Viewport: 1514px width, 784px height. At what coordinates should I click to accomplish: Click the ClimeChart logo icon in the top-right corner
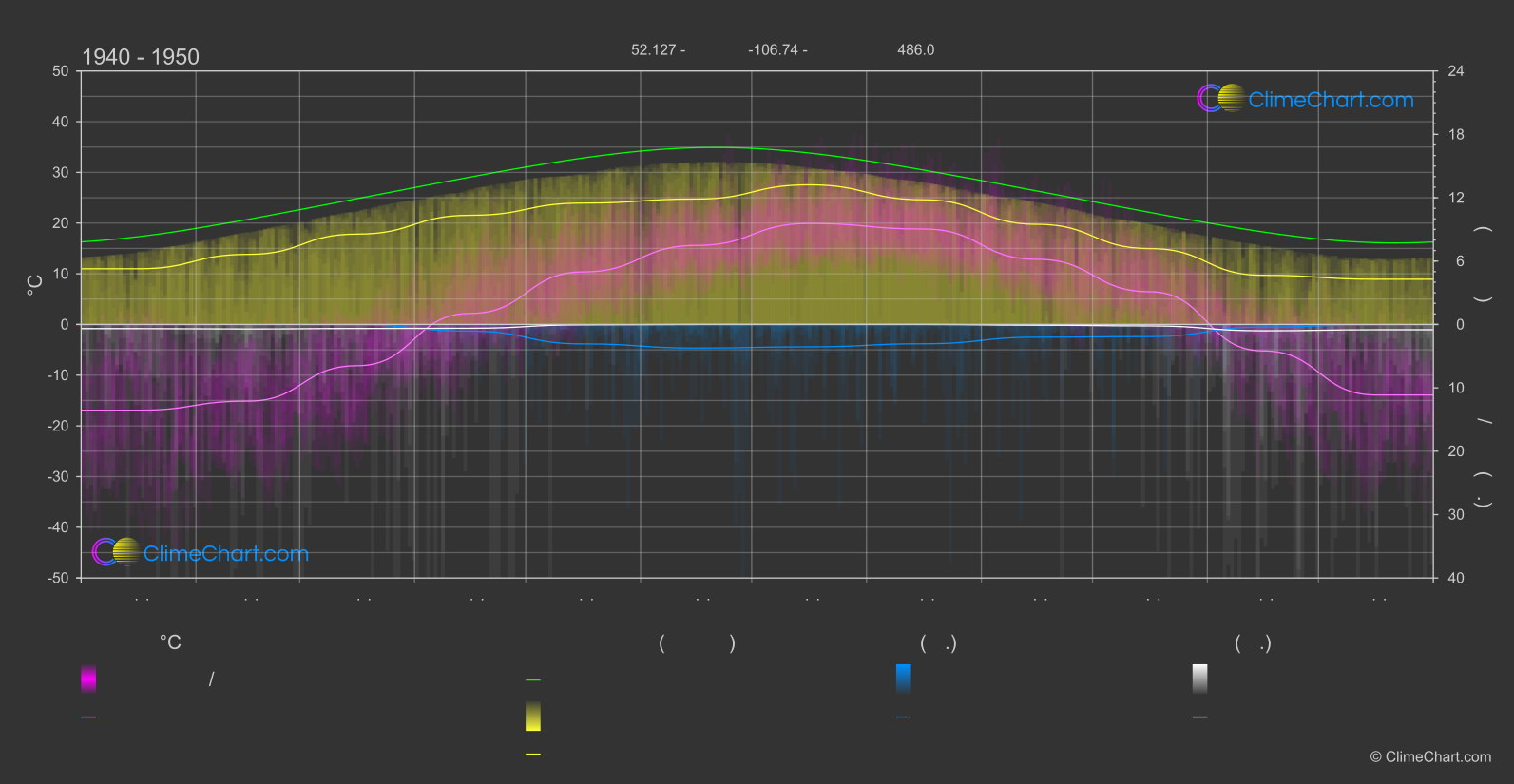click(x=1220, y=98)
